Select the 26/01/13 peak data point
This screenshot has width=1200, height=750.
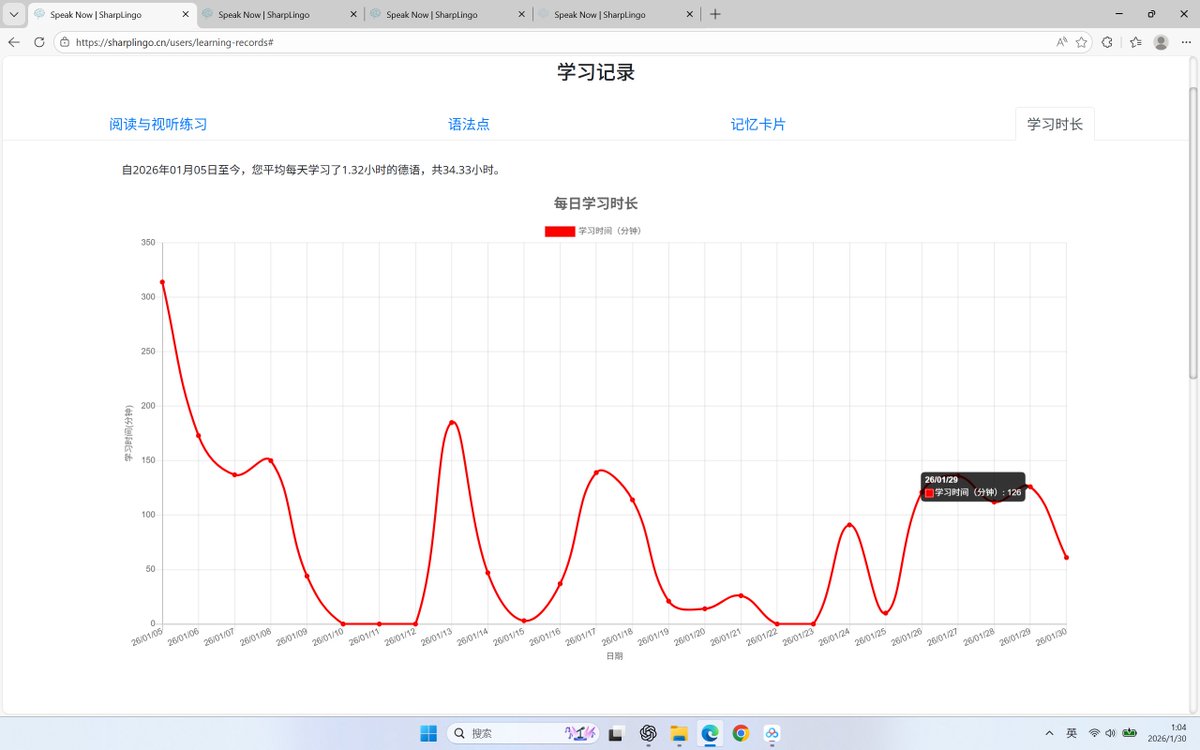451,423
